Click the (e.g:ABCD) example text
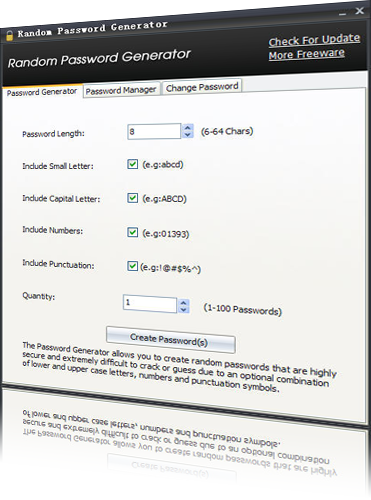The height and width of the screenshot is (500, 371). pos(164,199)
